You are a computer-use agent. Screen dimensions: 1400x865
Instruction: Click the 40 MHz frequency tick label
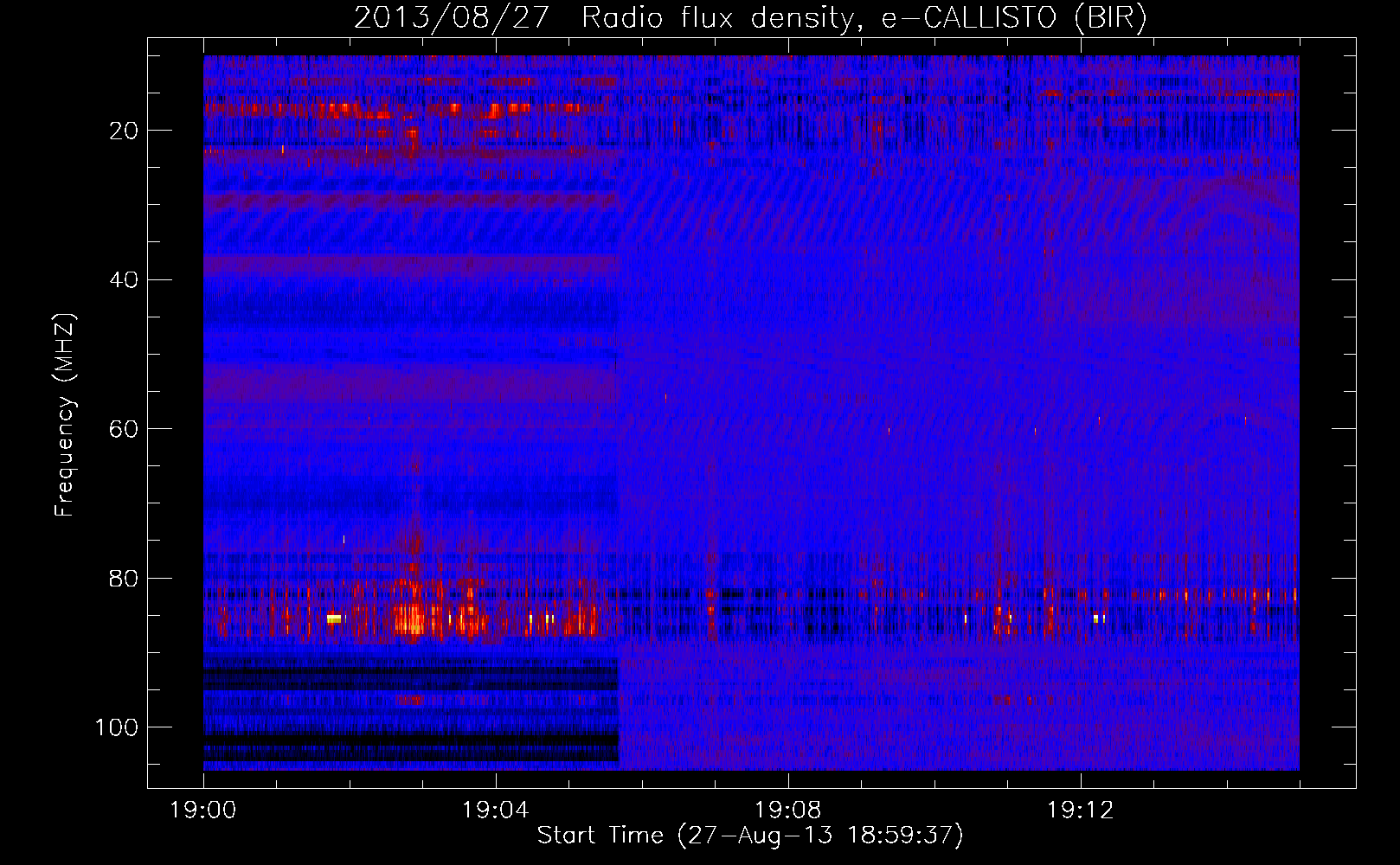tap(124, 280)
